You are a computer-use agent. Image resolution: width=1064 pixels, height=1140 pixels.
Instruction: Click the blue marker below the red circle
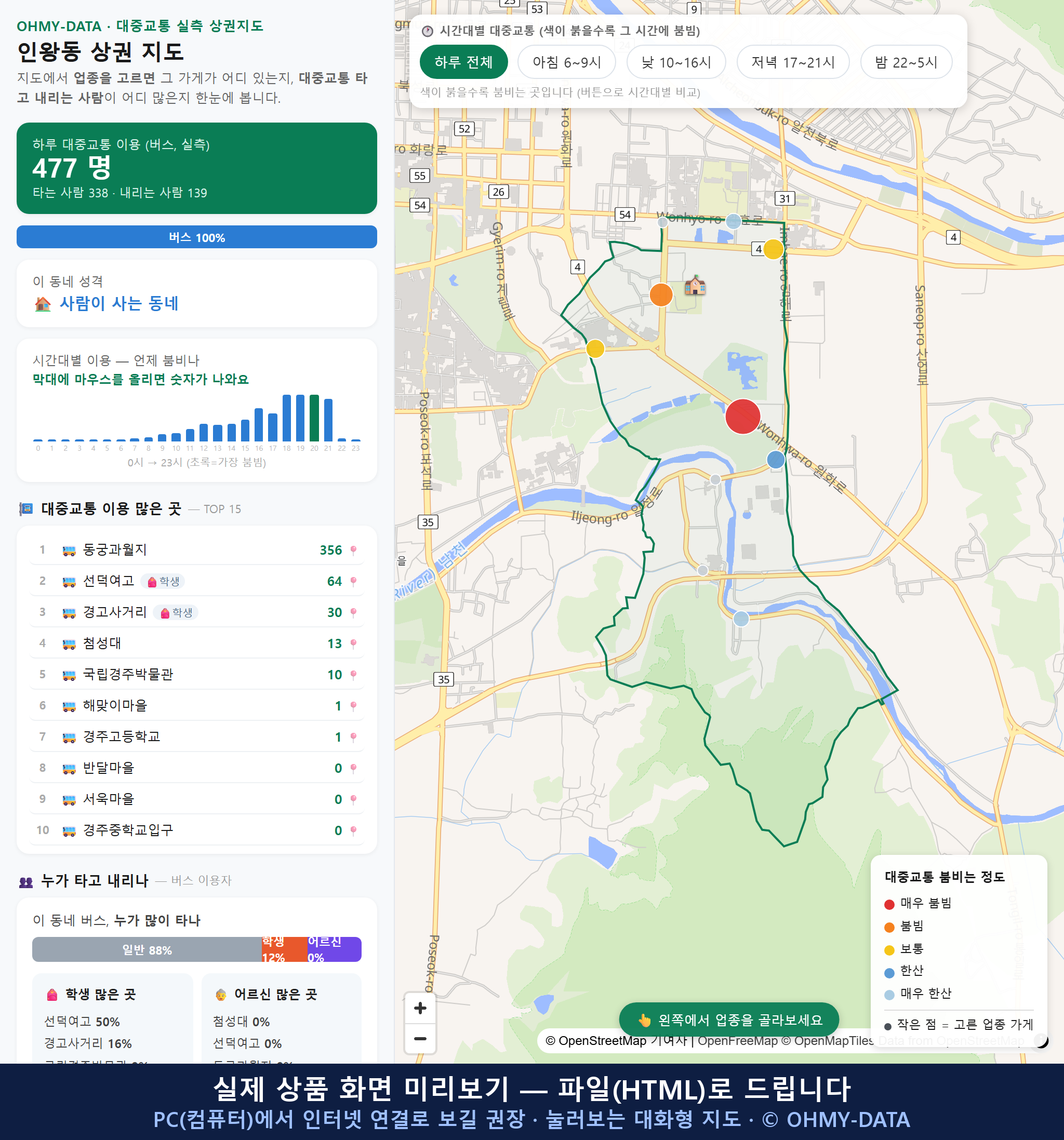point(776,459)
